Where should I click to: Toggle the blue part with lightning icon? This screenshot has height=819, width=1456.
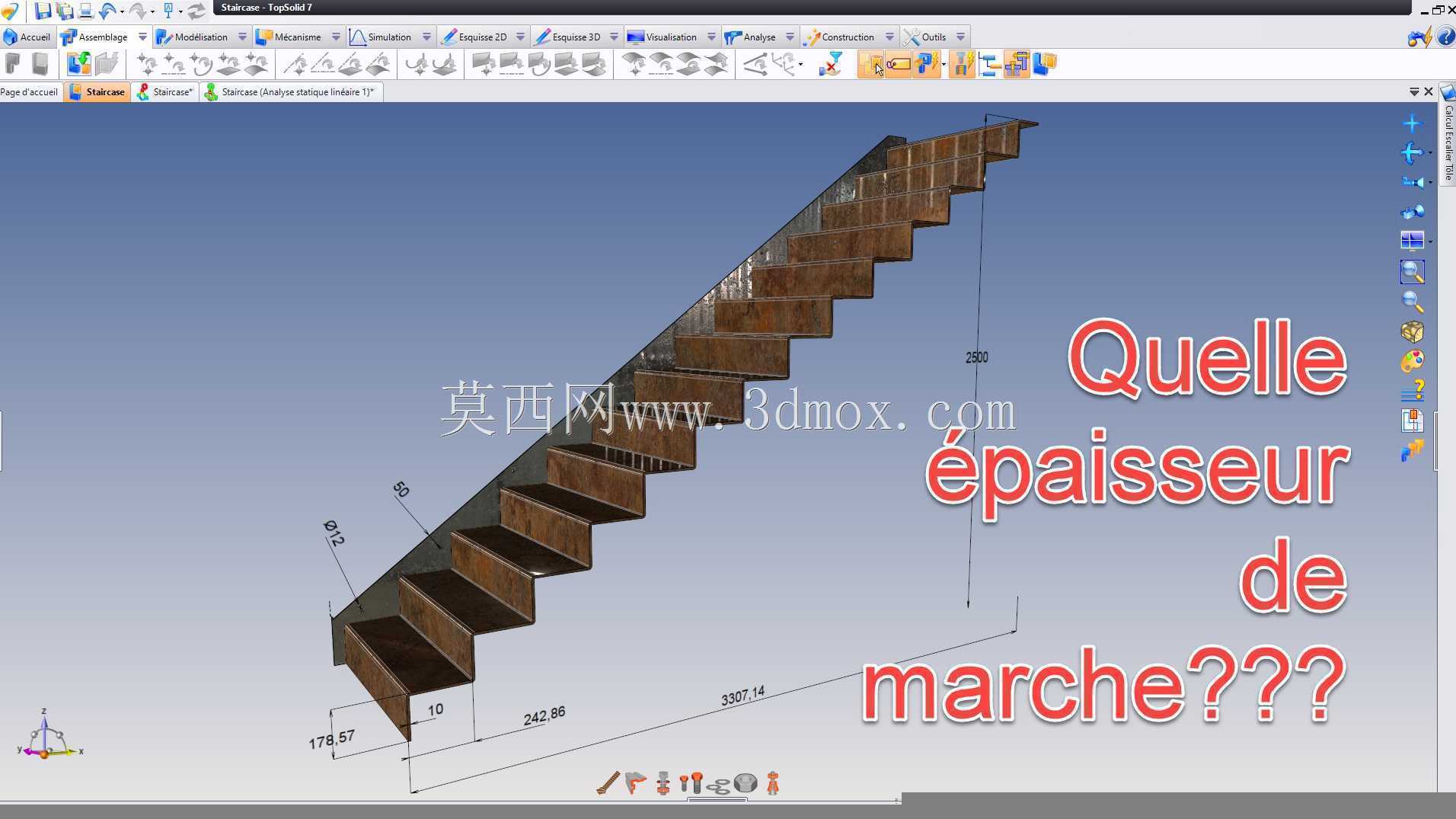[926, 64]
